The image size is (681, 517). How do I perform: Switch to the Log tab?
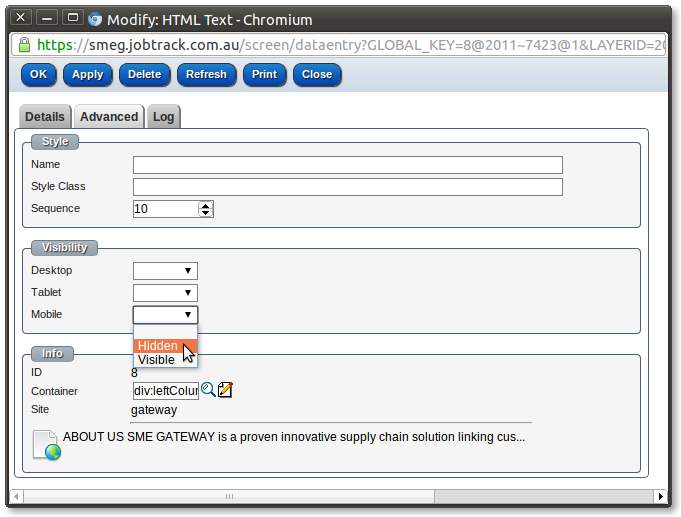pos(163,117)
